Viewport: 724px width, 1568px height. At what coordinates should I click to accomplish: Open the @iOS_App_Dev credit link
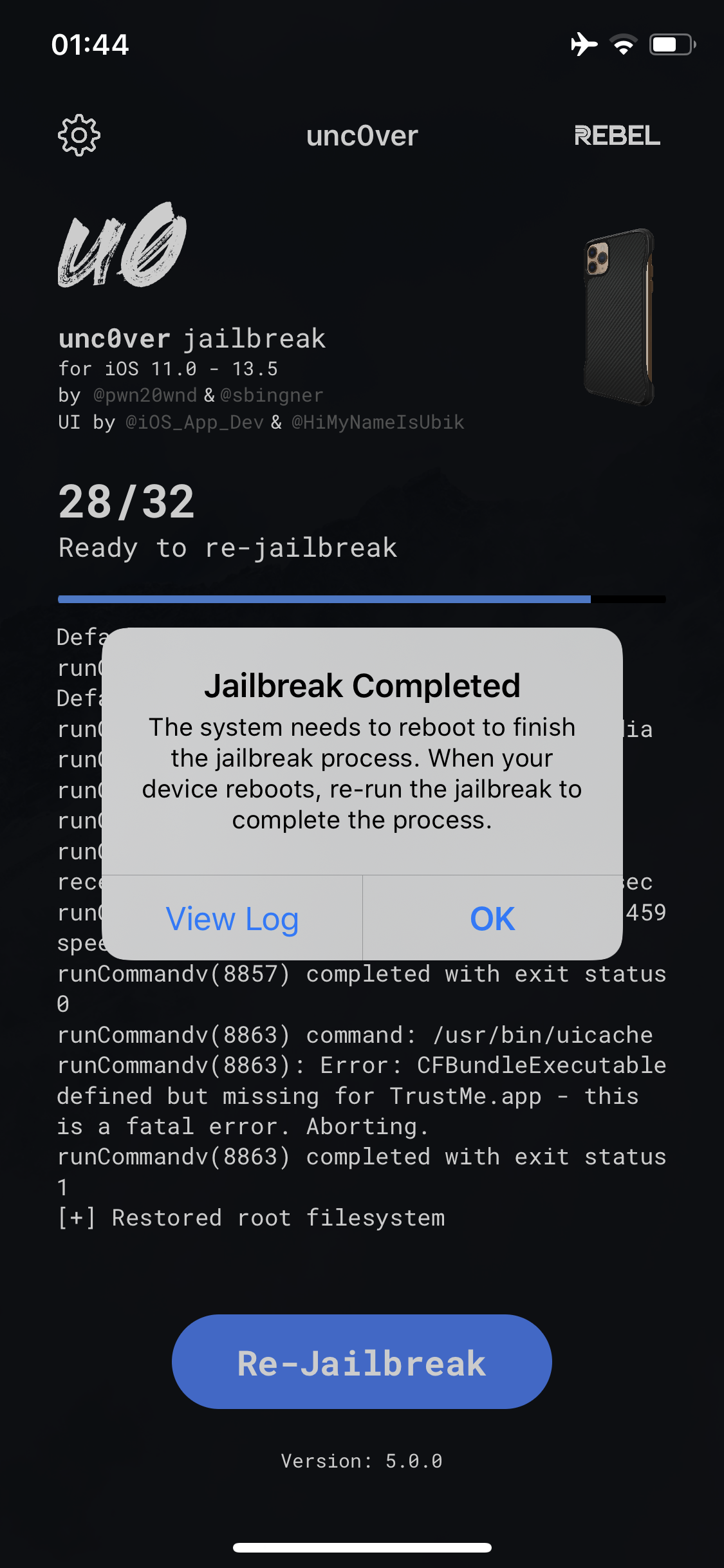click(x=194, y=422)
